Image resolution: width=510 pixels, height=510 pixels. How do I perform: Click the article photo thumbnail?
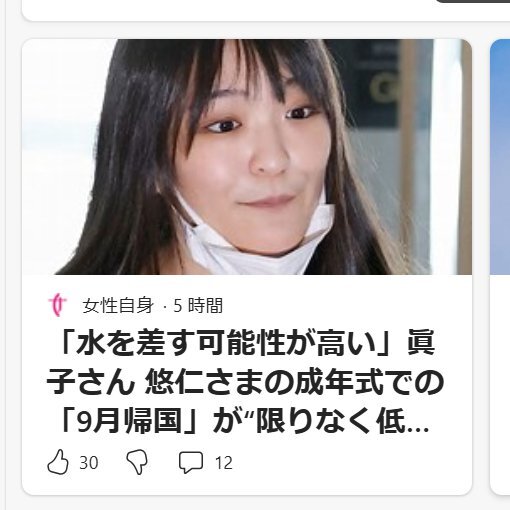click(247, 157)
